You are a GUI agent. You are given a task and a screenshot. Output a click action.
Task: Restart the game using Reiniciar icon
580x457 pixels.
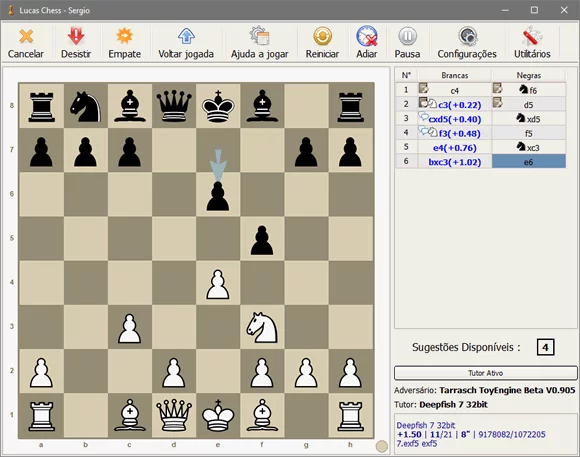tap(322, 36)
